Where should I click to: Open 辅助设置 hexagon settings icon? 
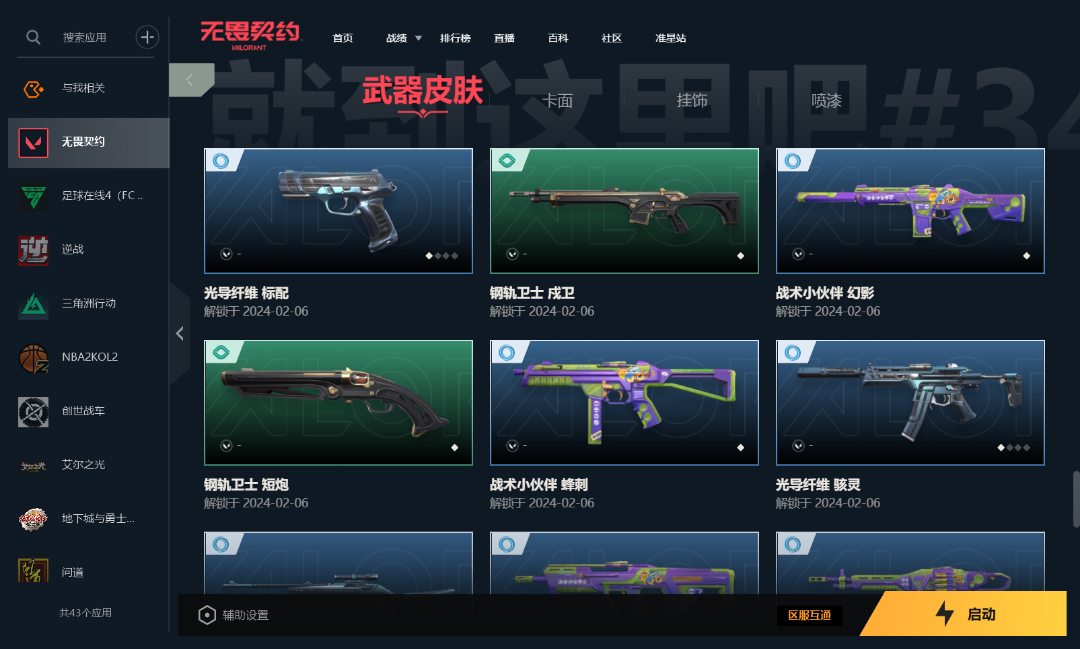click(x=207, y=615)
